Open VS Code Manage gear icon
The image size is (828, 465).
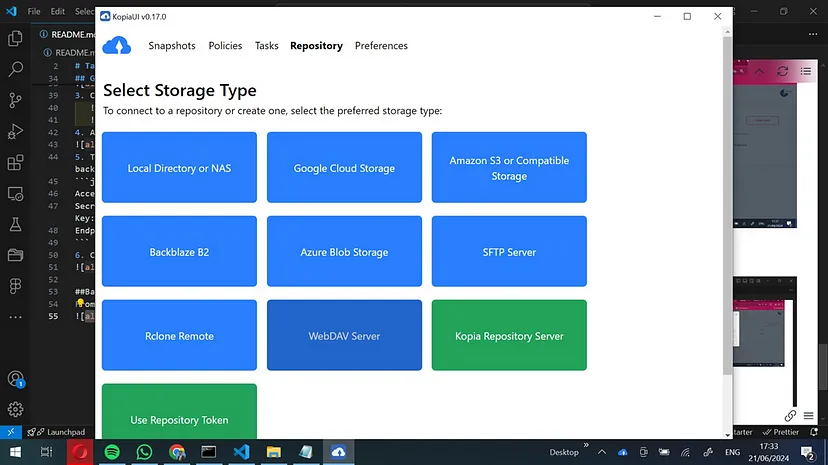[15, 409]
